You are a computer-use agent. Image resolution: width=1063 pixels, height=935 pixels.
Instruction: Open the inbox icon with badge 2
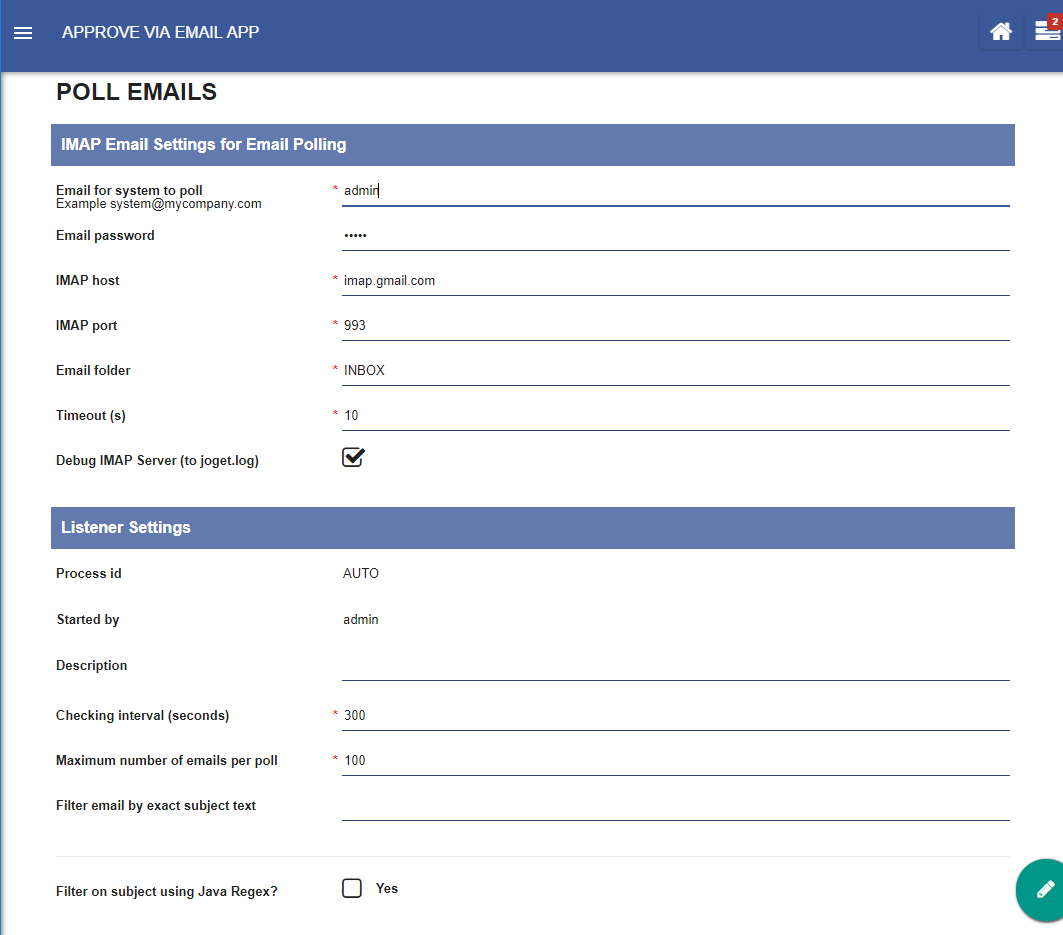pyautogui.click(x=1047, y=32)
